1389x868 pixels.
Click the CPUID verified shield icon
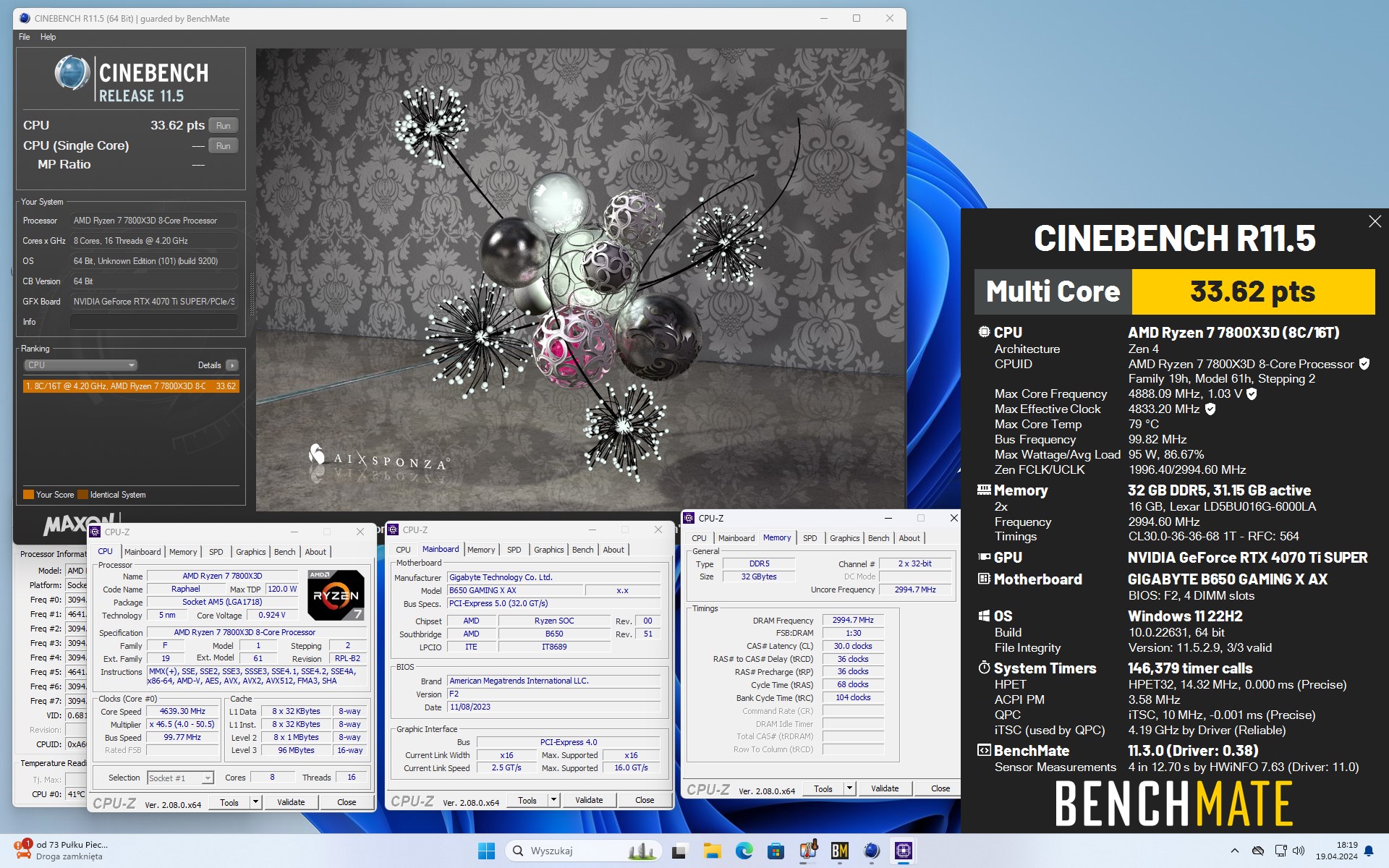click(x=1364, y=364)
